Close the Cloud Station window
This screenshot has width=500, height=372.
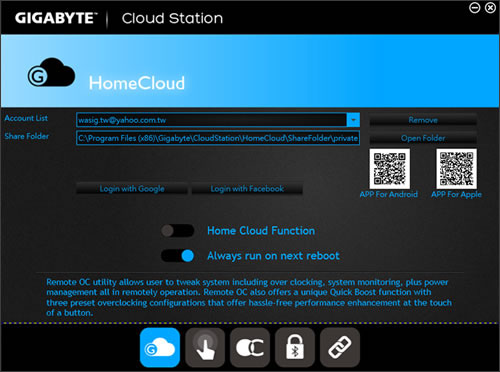point(490,8)
